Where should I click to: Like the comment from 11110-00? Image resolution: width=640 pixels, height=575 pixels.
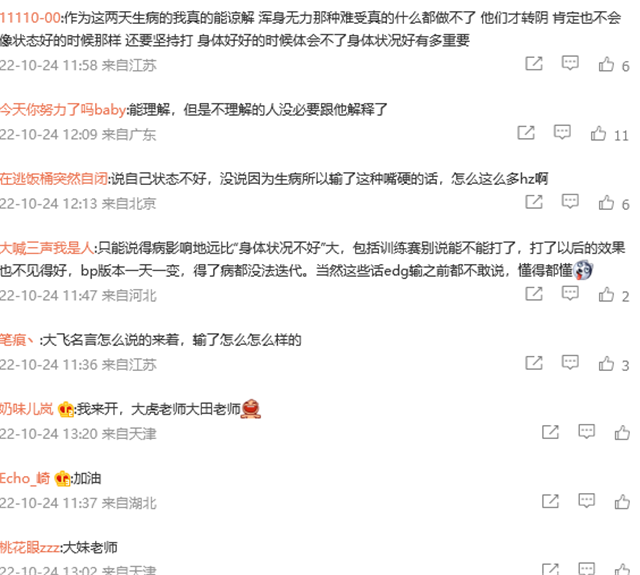[606, 64]
